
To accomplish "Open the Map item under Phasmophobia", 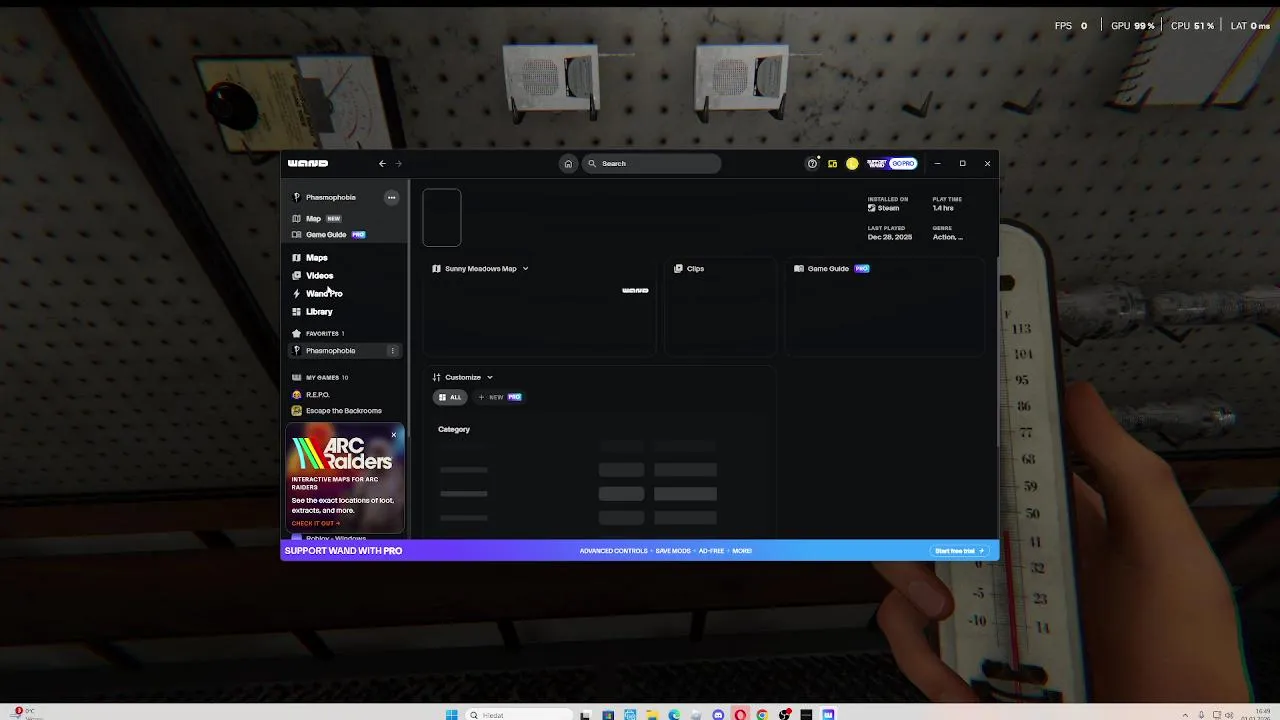I will (x=316, y=219).
